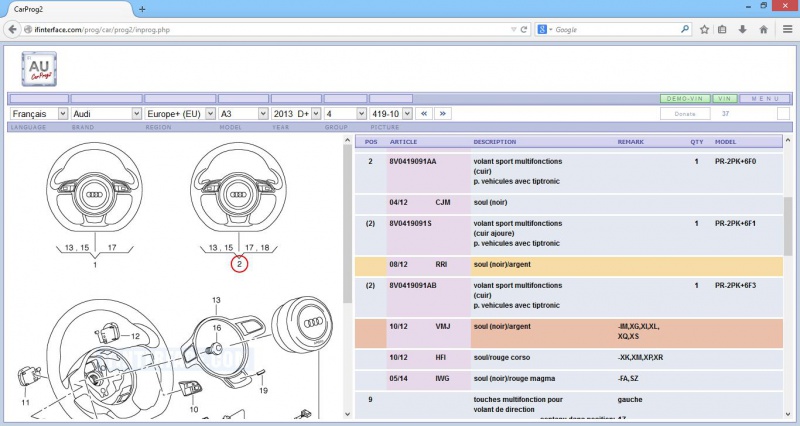Image resolution: width=800 pixels, height=426 pixels.
Task: Change the A3 model dropdown
Action: pos(243,114)
